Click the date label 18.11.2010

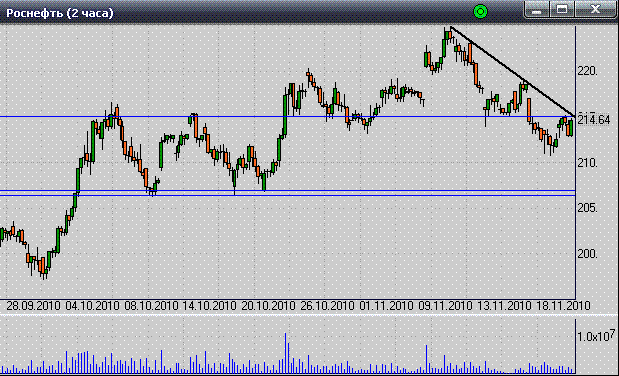click(x=563, y=306)
